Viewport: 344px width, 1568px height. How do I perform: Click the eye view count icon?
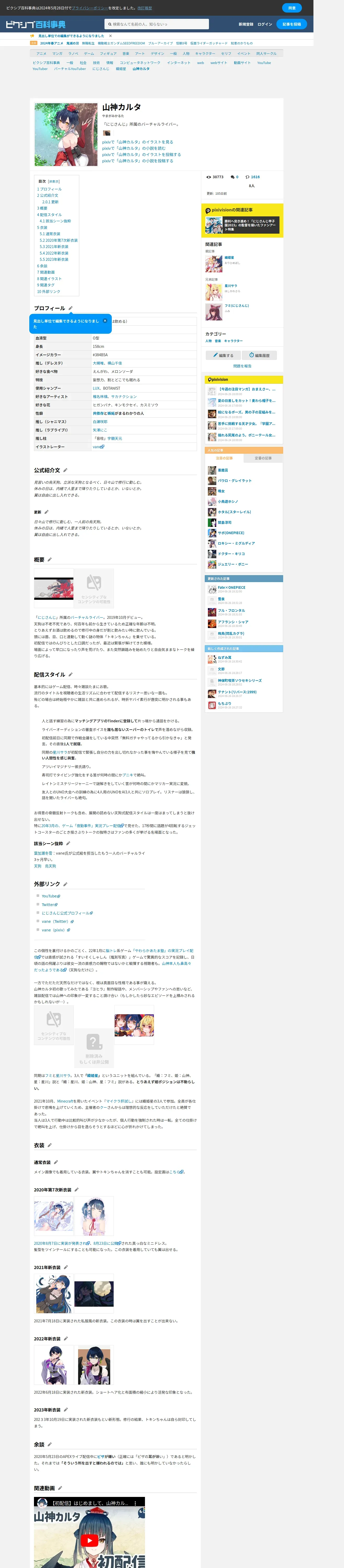coord(209,177)
